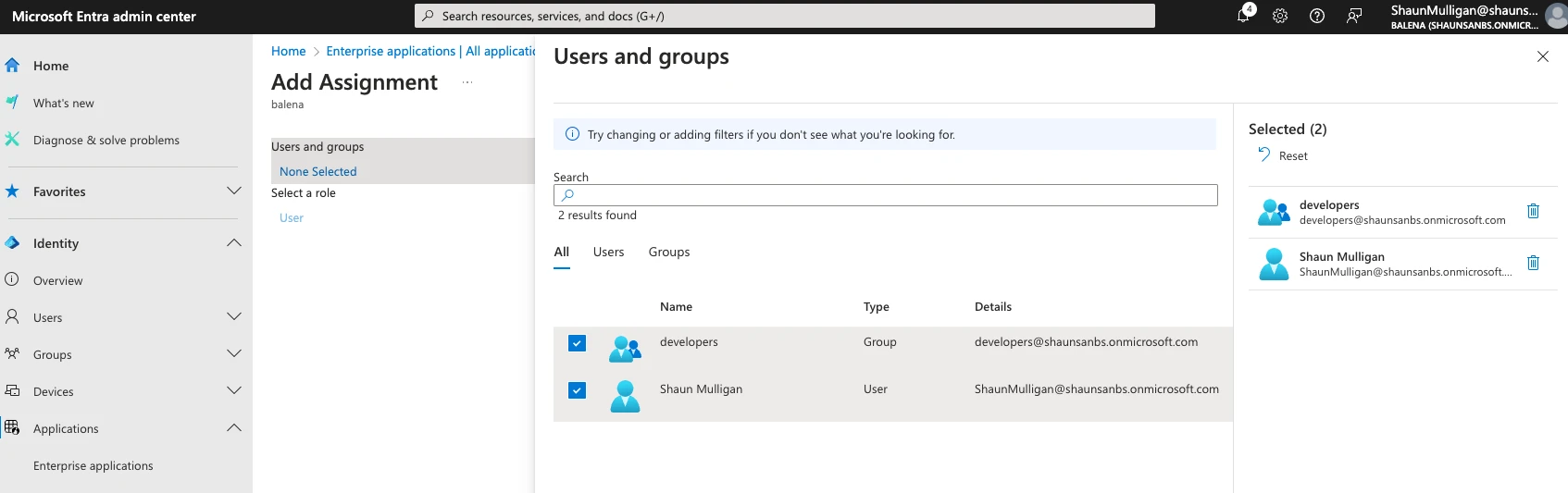The image size is (1568, 493).
Task: Expand the Groups menu chevron
Action: pos(234,353)
